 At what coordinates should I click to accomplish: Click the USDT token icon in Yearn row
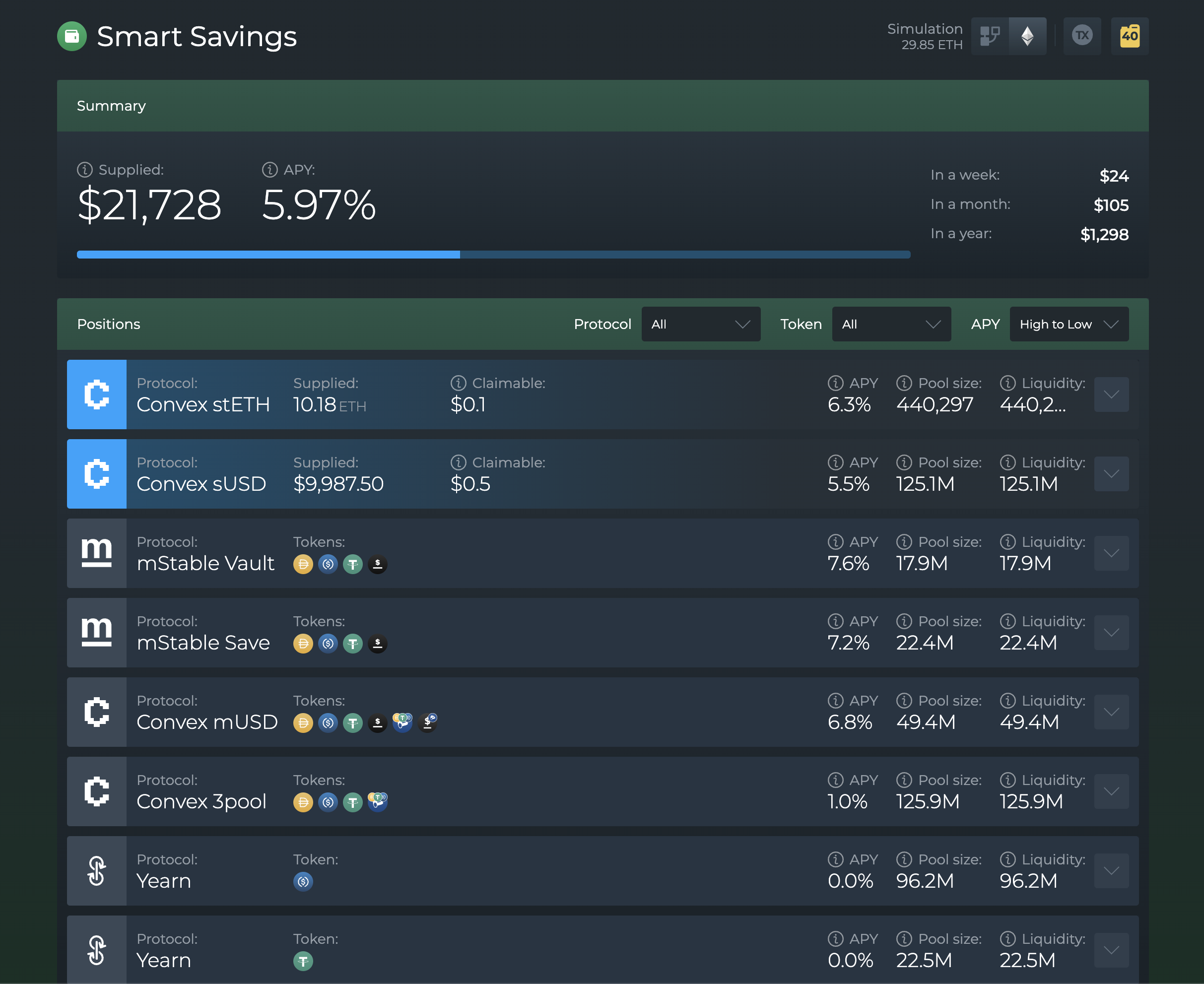[303, 961]
